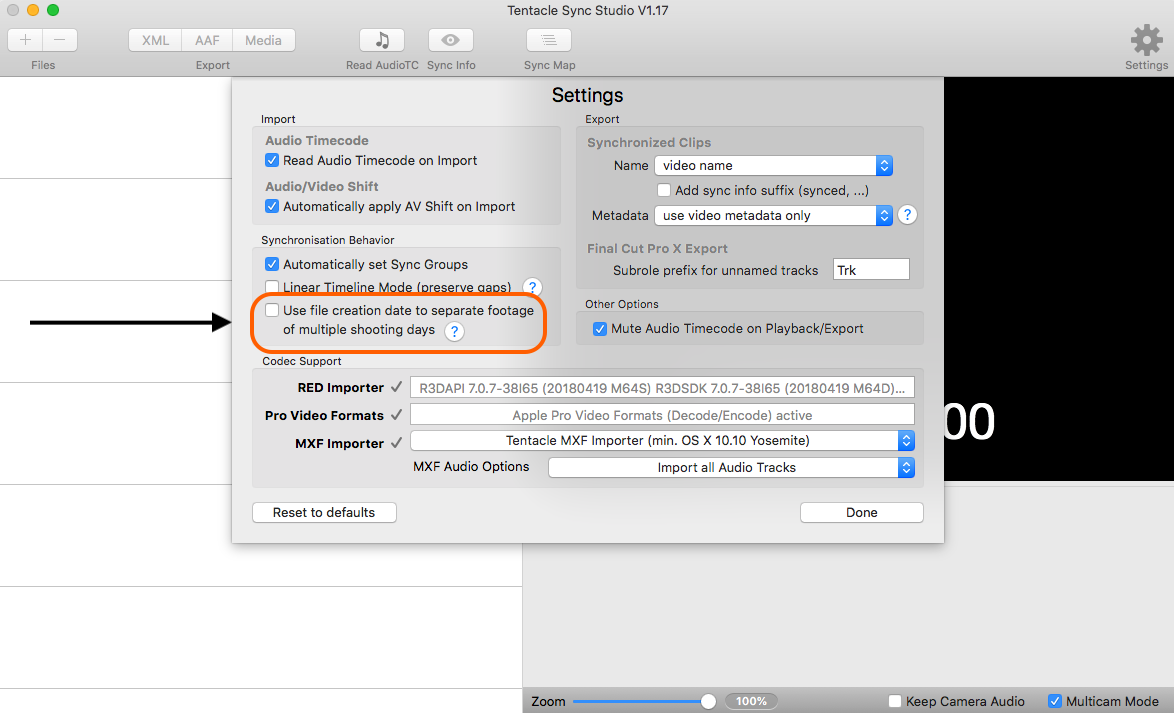
Task: Open Sync Info eye icon
Action: pyautogui.click(x=451, y=40)
